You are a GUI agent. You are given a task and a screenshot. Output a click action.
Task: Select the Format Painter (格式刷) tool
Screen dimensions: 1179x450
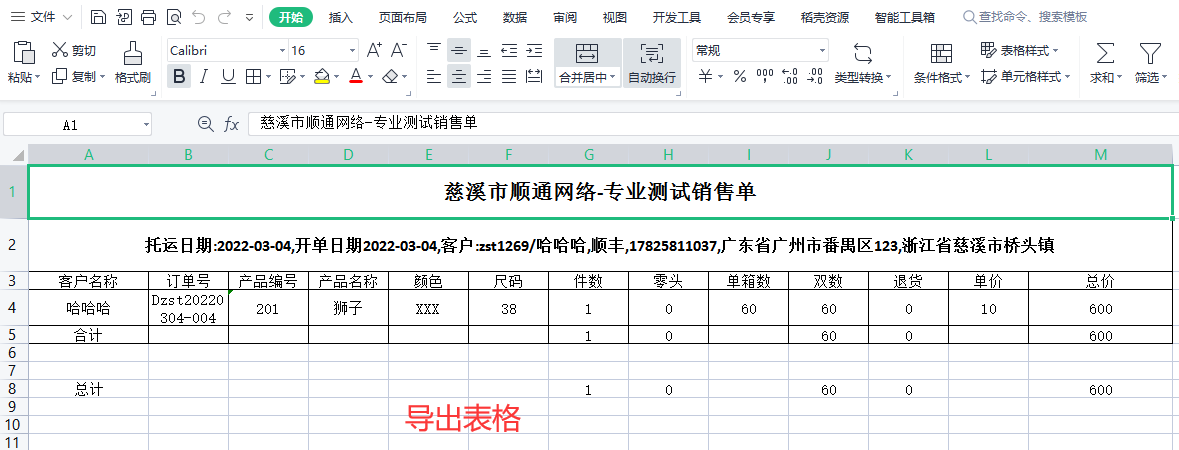[132, 62]
